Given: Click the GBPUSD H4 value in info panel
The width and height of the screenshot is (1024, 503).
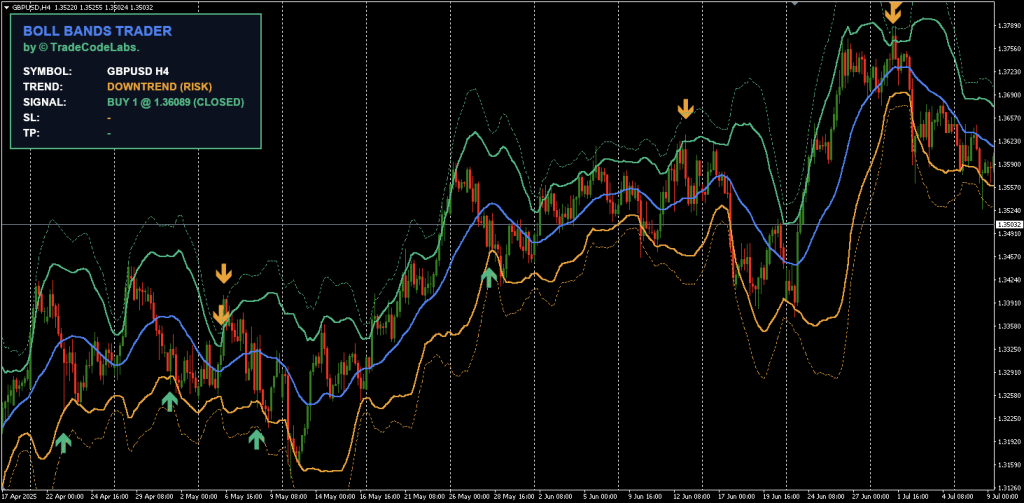Looking at the screenshot, I should pos(138,71).
